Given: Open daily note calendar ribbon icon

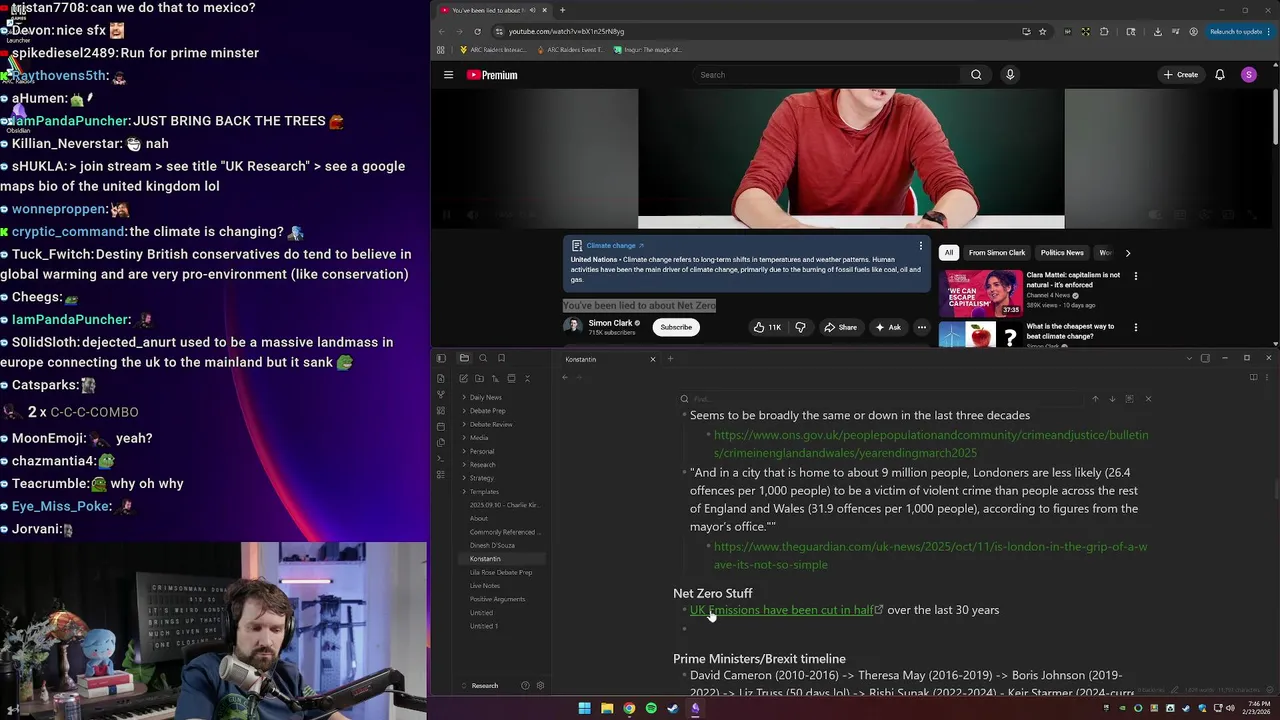Looking at the screenshot, I should click(441, 426).
